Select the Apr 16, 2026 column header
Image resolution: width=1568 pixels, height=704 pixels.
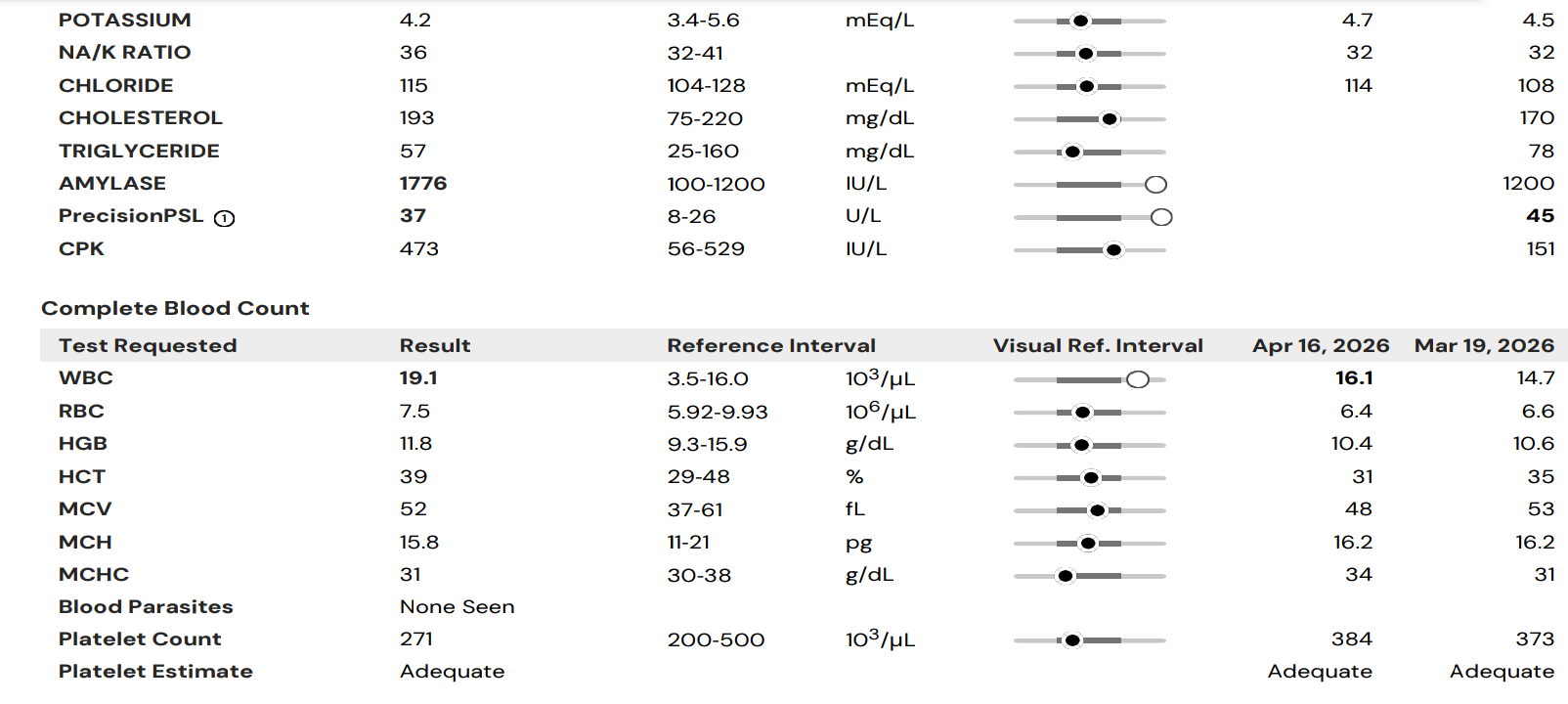1321,345
